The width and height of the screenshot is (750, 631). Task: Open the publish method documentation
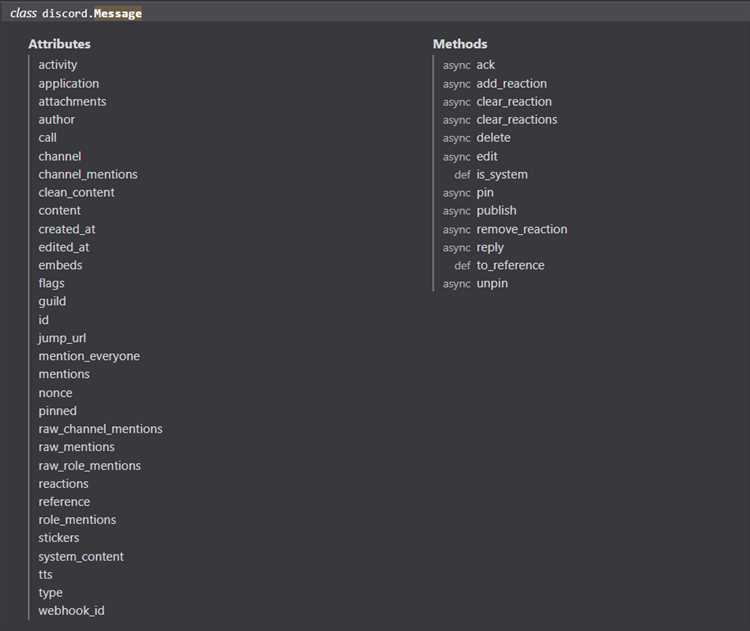pos(496,211)
